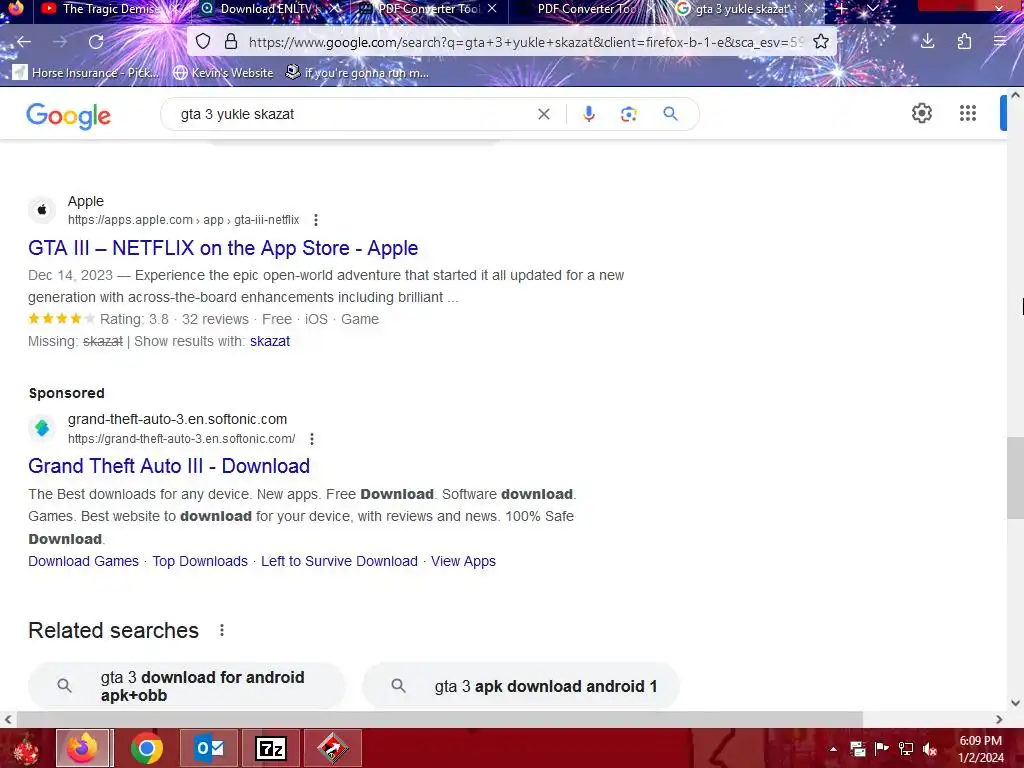Switch to The Tragic Demise tab

tap(109, 9)
